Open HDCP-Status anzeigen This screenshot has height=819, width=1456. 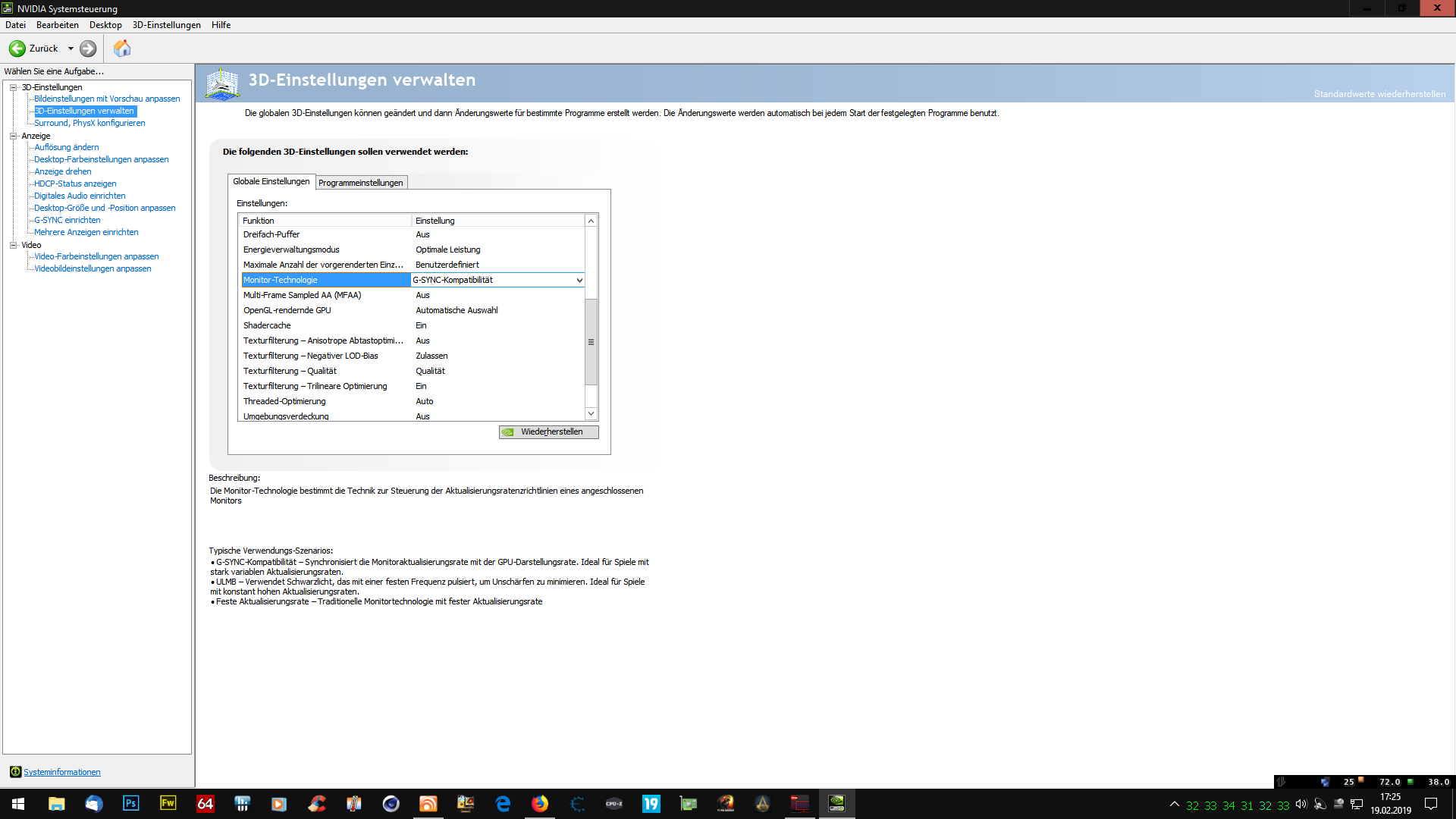coord(75,184)
